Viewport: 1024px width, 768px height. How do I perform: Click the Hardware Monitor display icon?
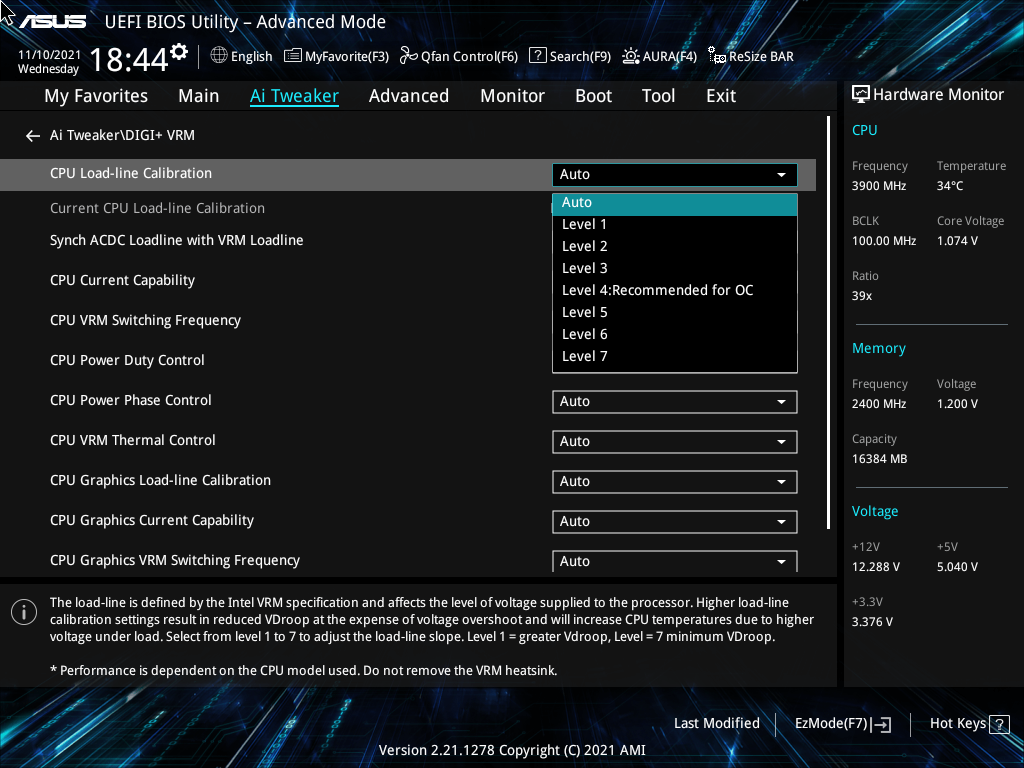pos(861,95)
